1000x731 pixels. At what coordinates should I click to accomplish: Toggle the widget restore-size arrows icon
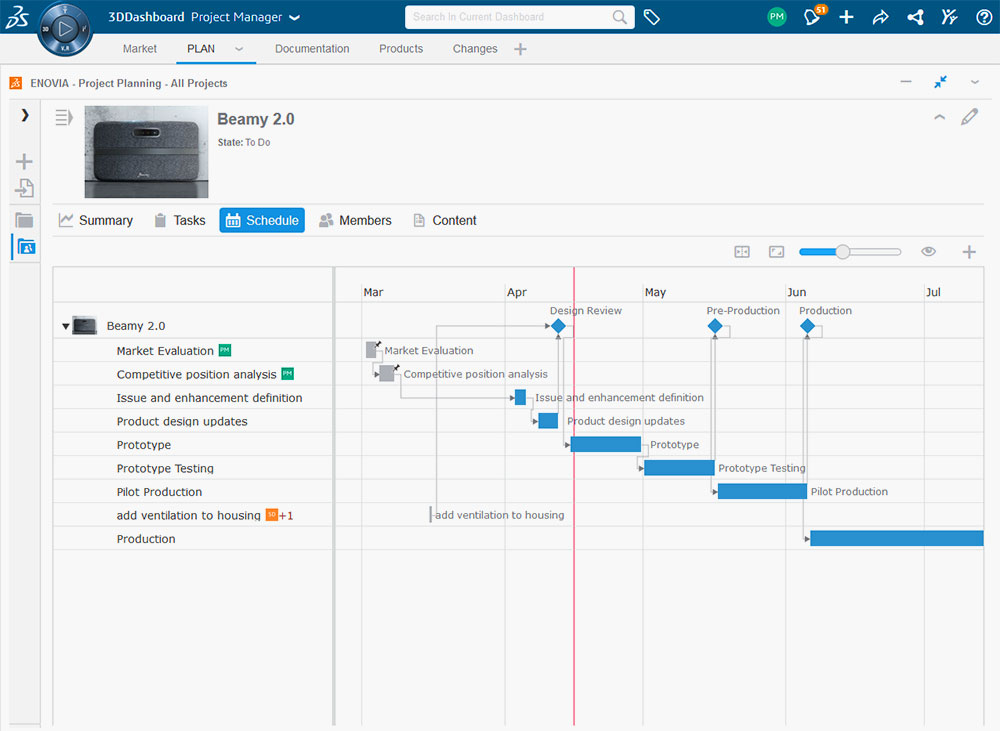coord(940,83)
